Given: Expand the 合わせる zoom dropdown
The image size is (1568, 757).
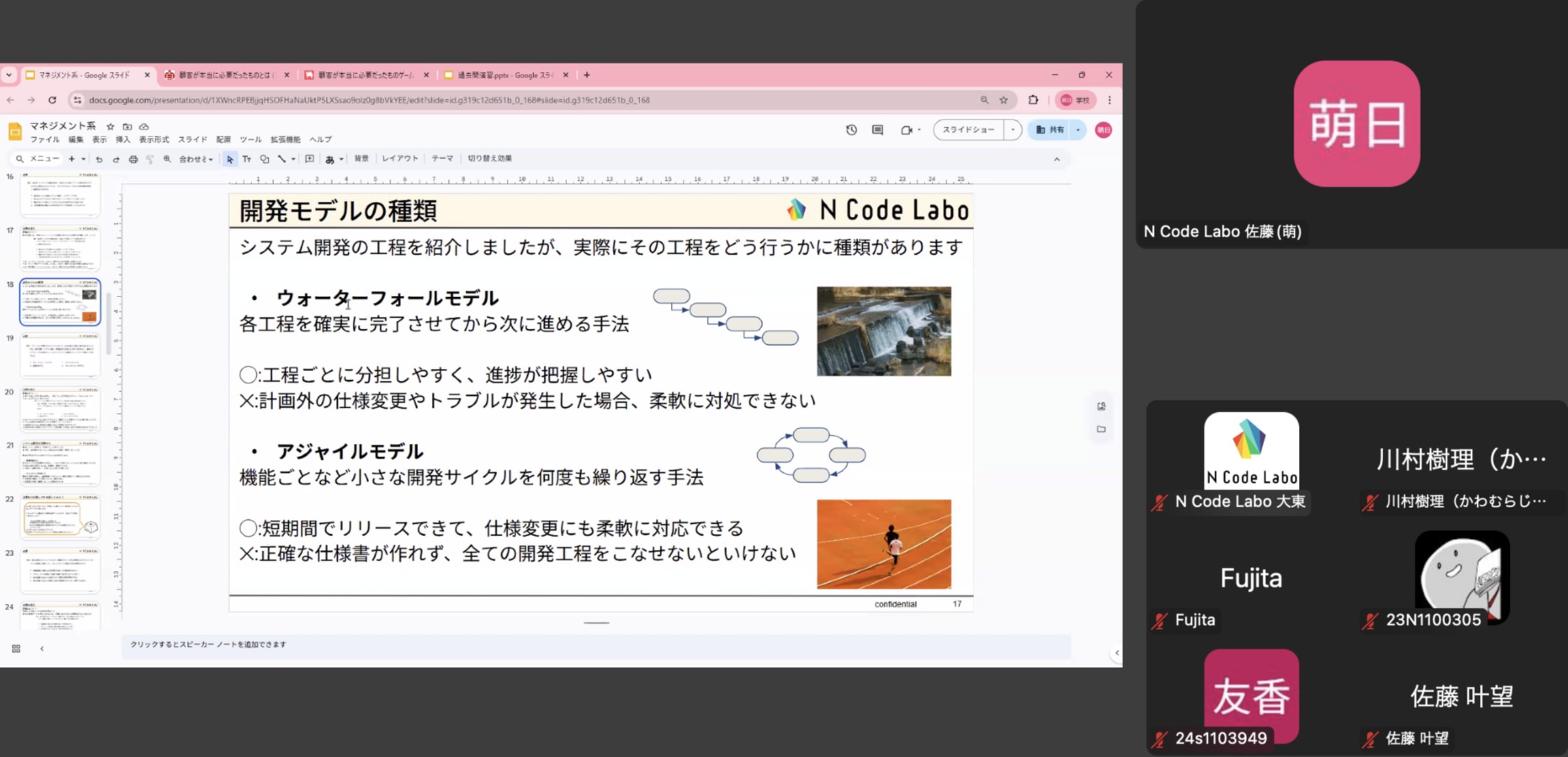Looking at the screenshot, I should (196, 159).
